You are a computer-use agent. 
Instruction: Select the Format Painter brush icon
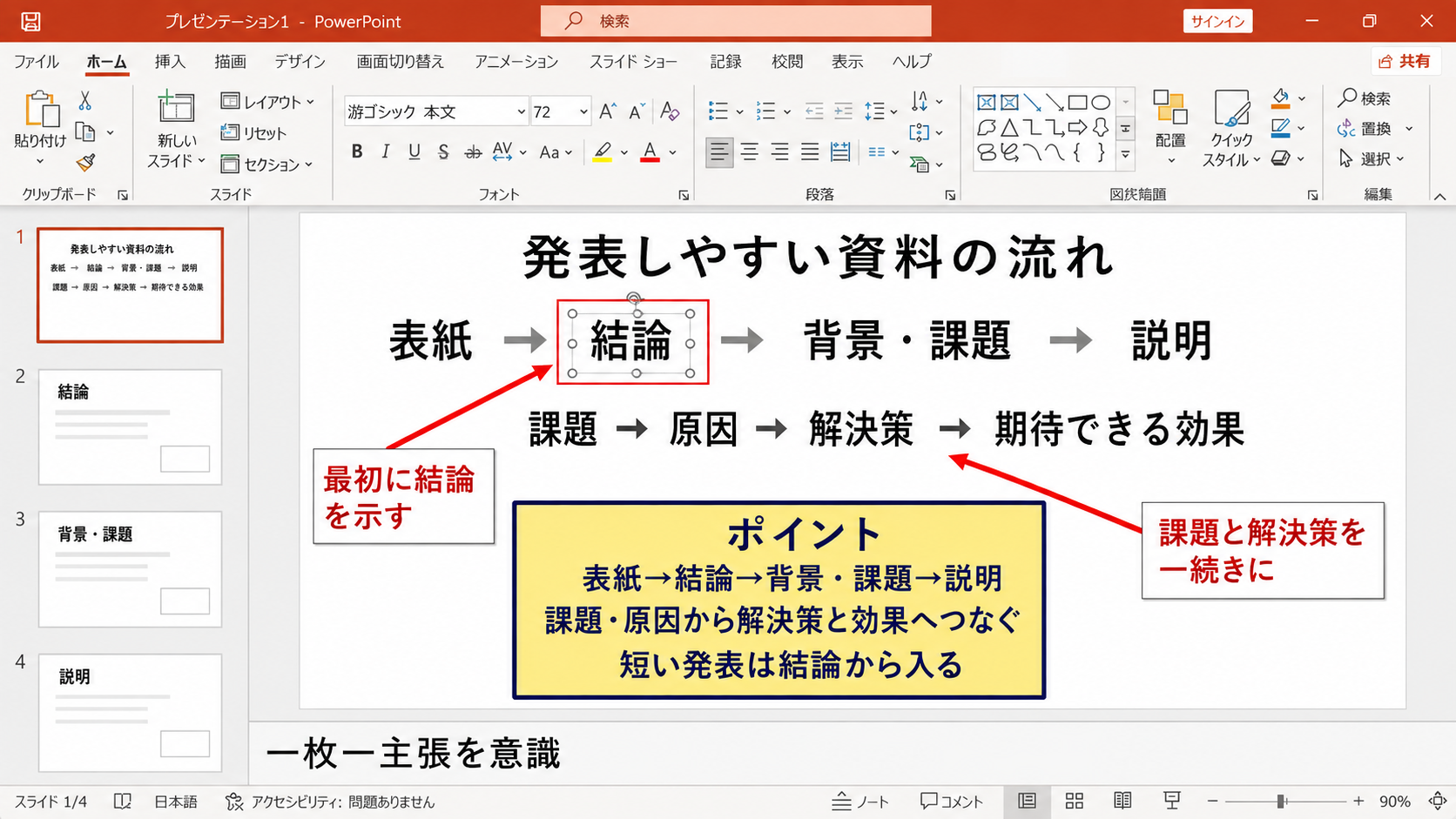click(x=85, y=162)
